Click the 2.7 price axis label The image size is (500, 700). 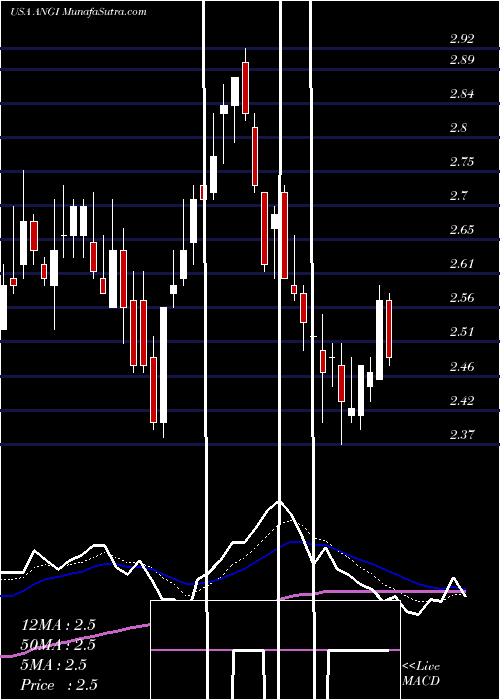(458, 196)
